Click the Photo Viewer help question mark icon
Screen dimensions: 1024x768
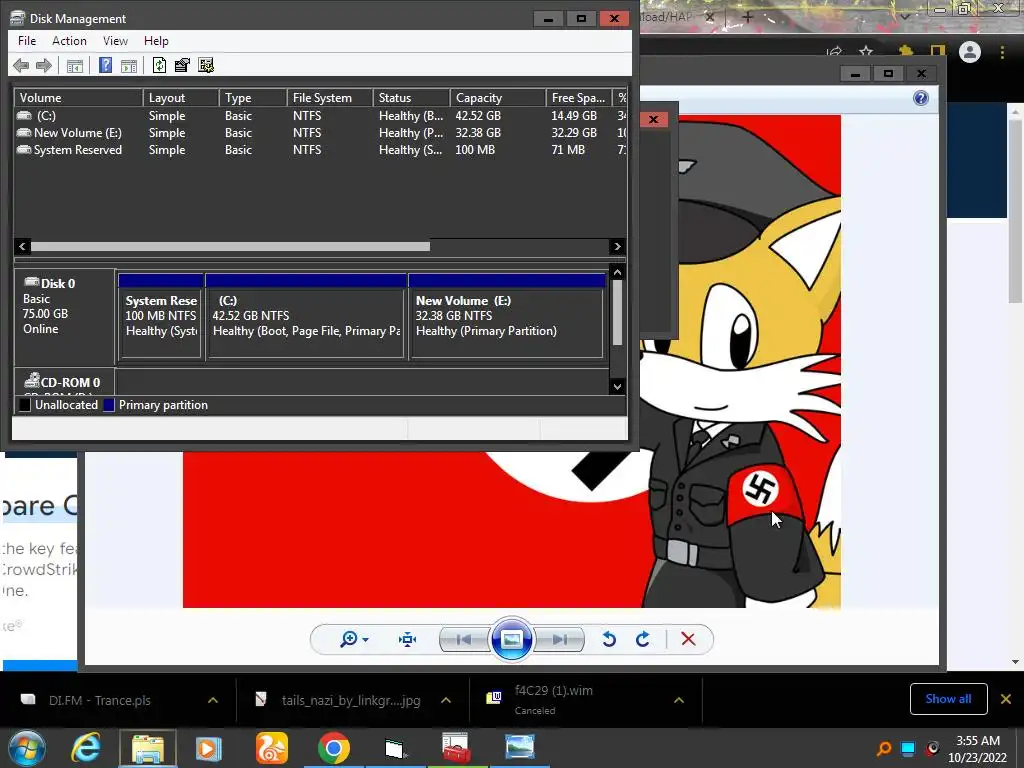[921, 98]
